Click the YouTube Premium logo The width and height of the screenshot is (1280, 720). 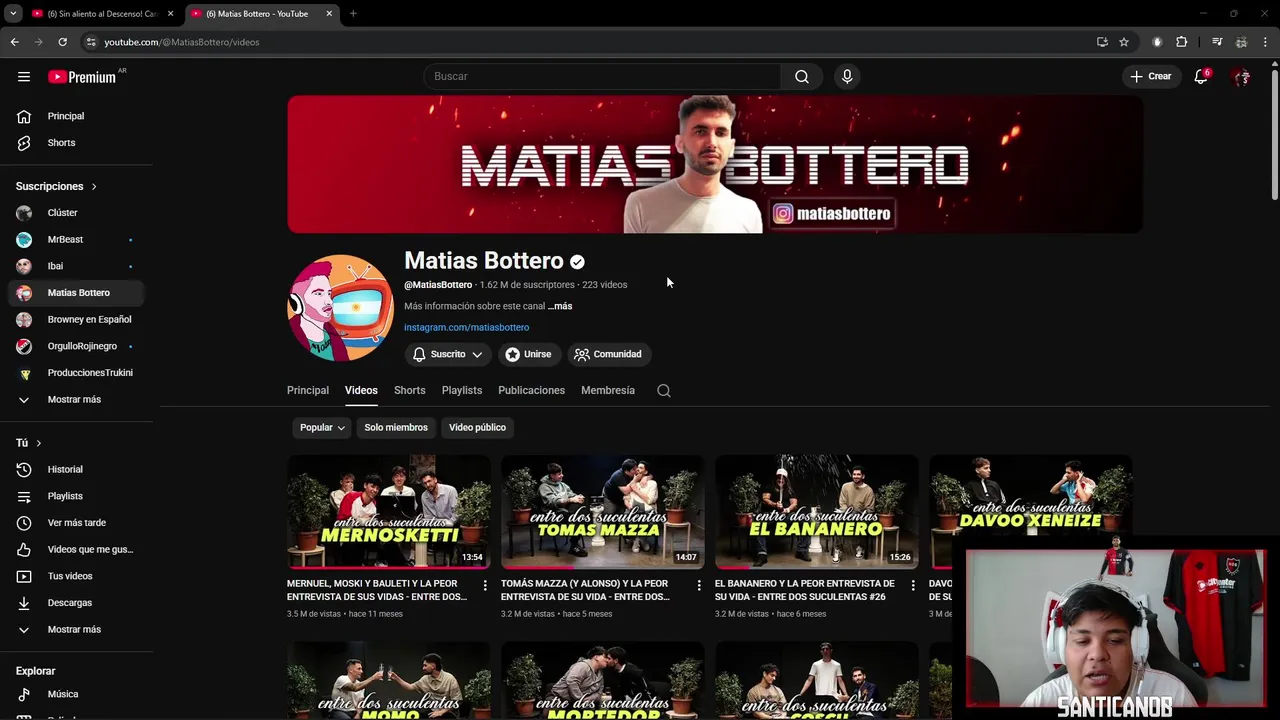82,77
